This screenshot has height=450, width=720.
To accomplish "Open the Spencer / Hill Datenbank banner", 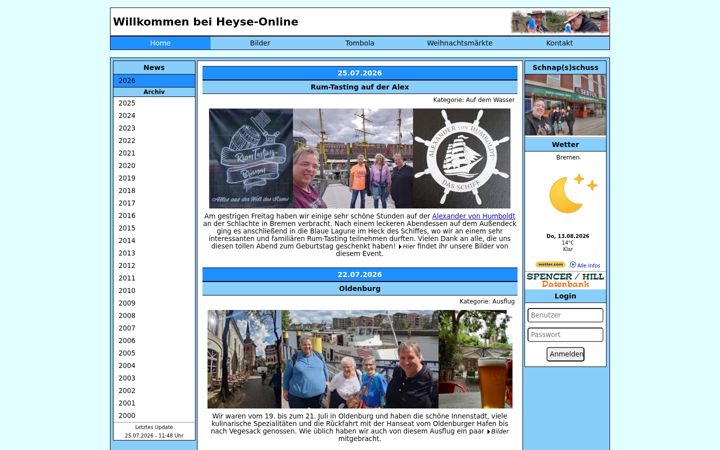I will click(565, 280).
